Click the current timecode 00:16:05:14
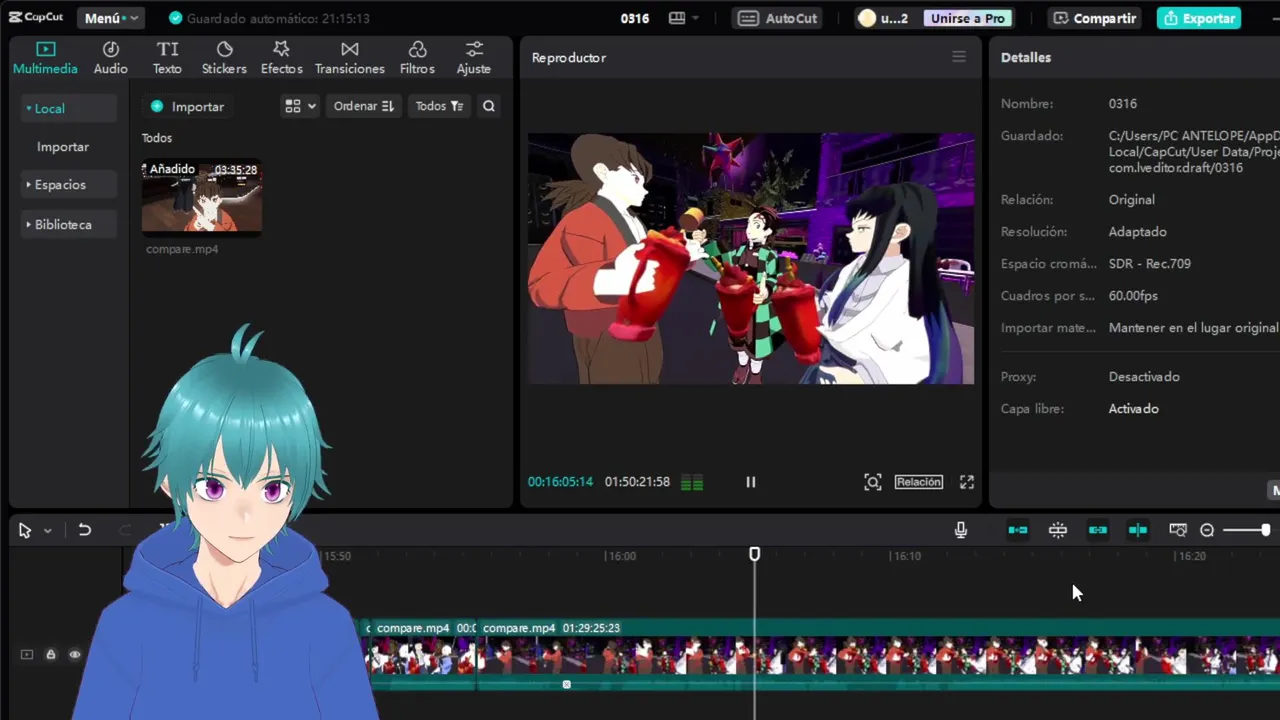Screen dimensions: 1280x720 coord(560,482)
